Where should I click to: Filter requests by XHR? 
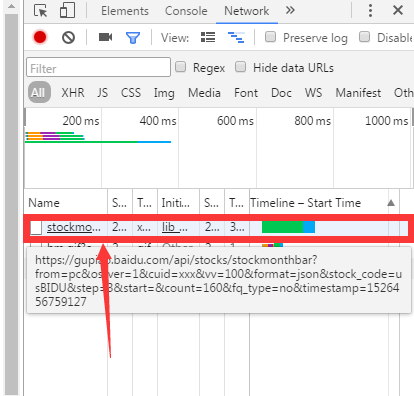coord(73,93)
